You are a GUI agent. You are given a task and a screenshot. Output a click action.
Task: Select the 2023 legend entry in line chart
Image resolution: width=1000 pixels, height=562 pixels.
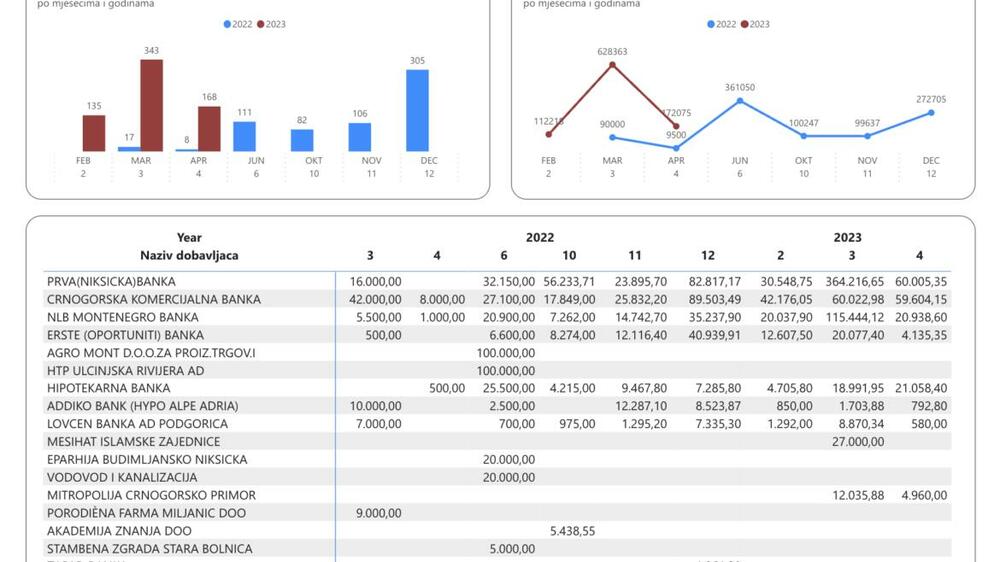click(x=755, y=24)
